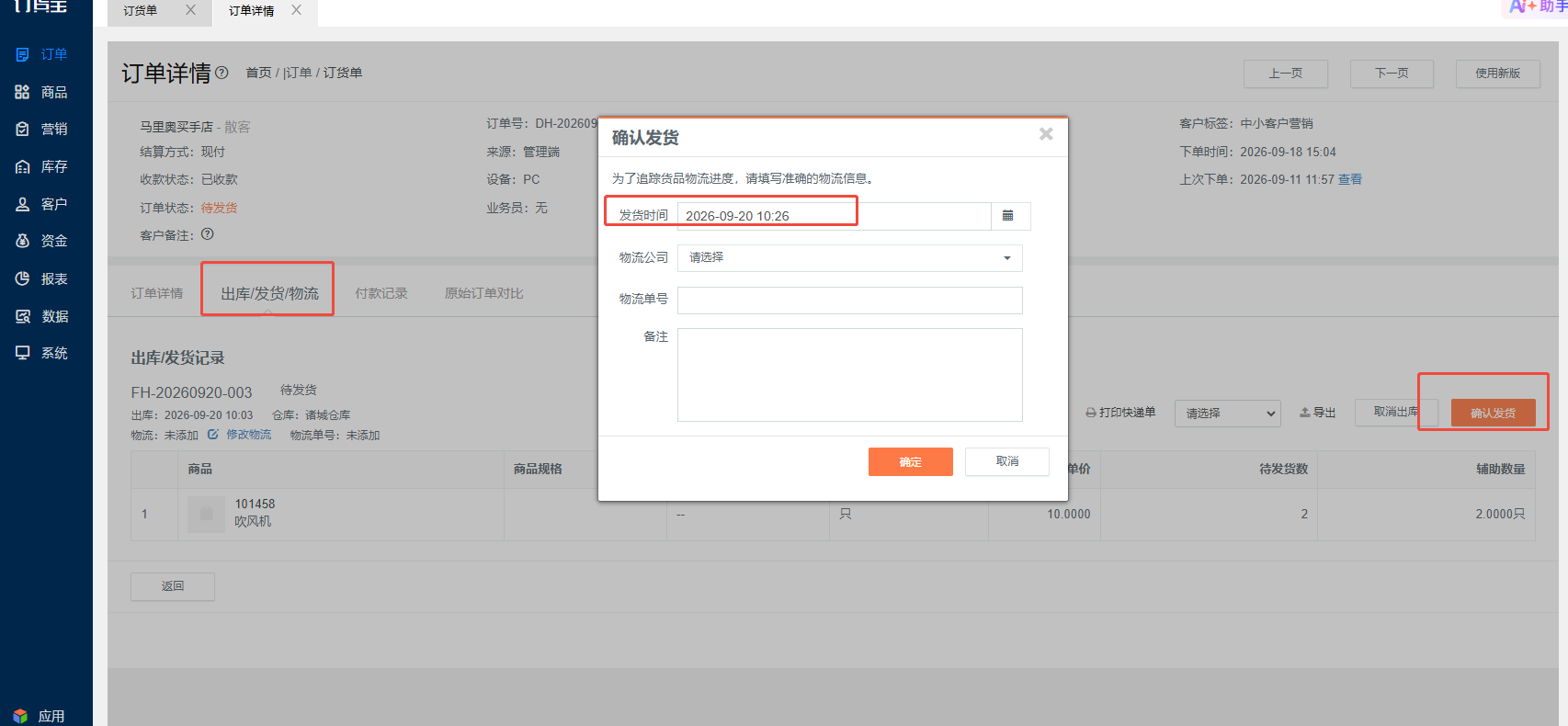Close the 订单详情 tab with its X
Viewport: 1568px width, 726px height.
296,10
